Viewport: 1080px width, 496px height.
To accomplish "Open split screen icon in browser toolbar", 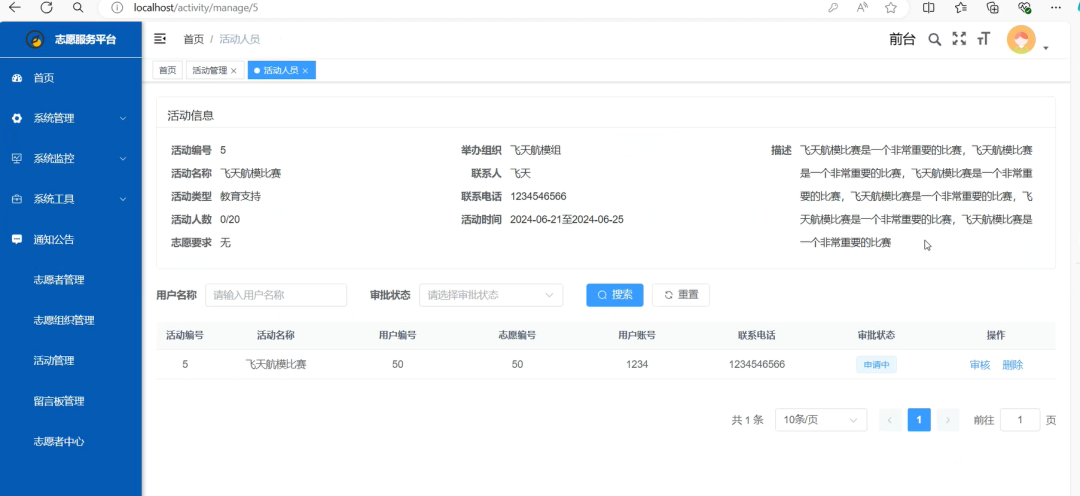I will pos(928,8).
